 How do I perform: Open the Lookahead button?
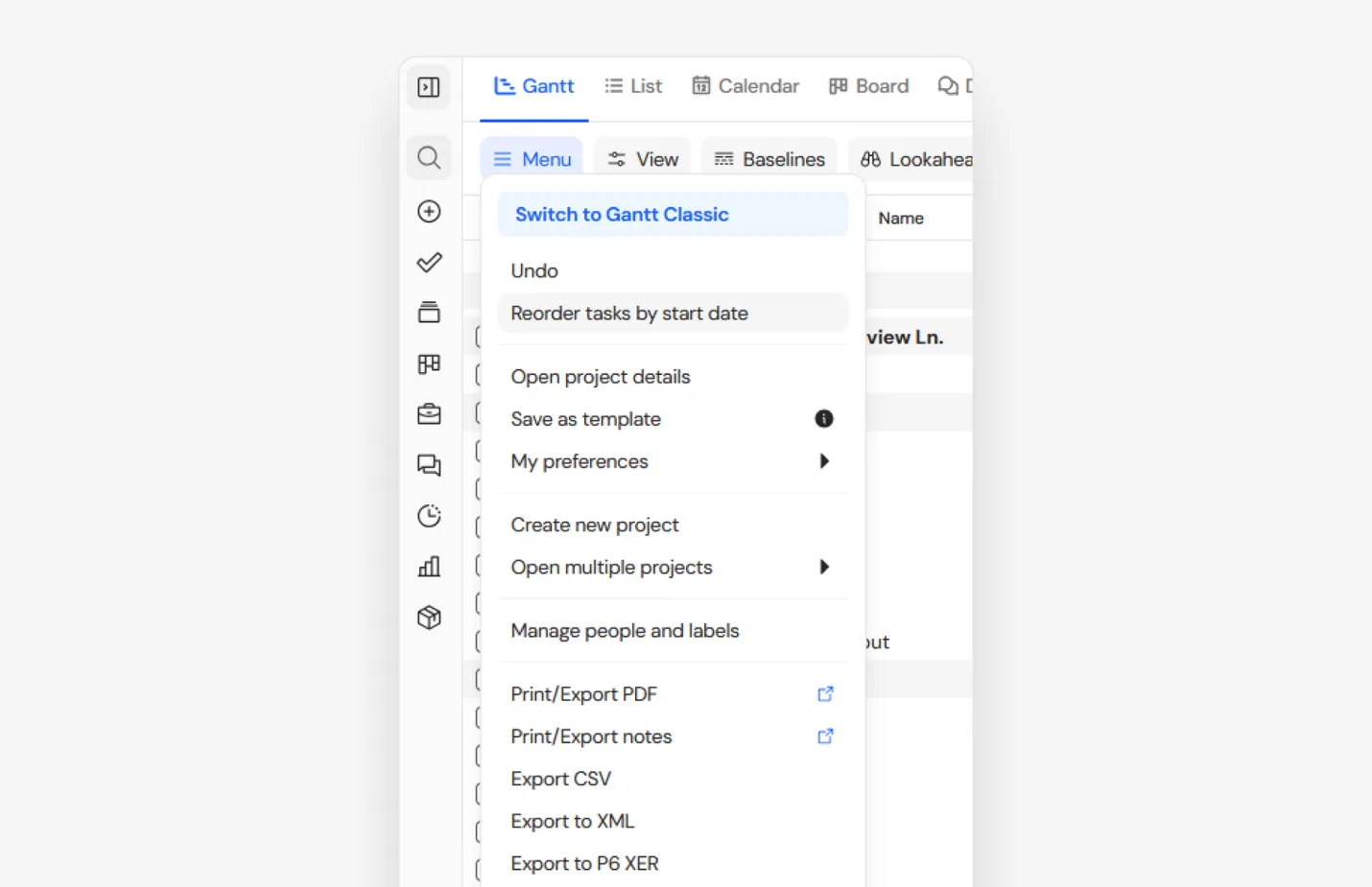click(x=912, y=159)
